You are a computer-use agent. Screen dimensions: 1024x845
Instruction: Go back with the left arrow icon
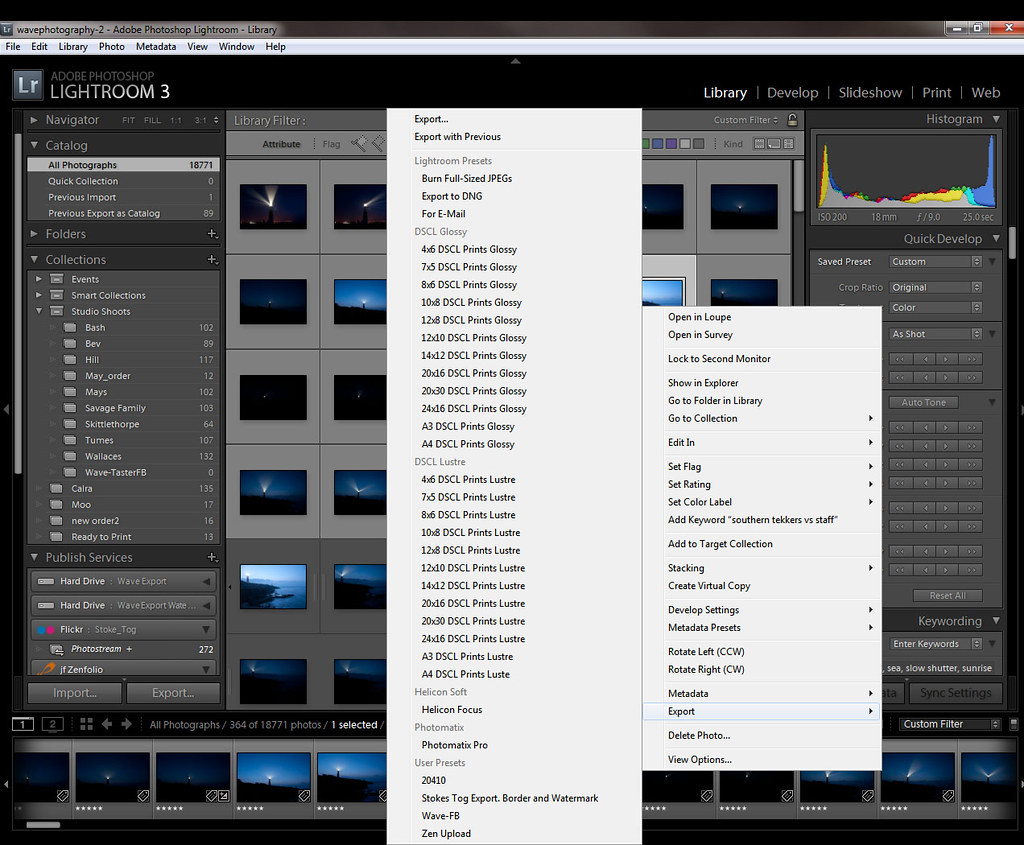tap(108, 724)
